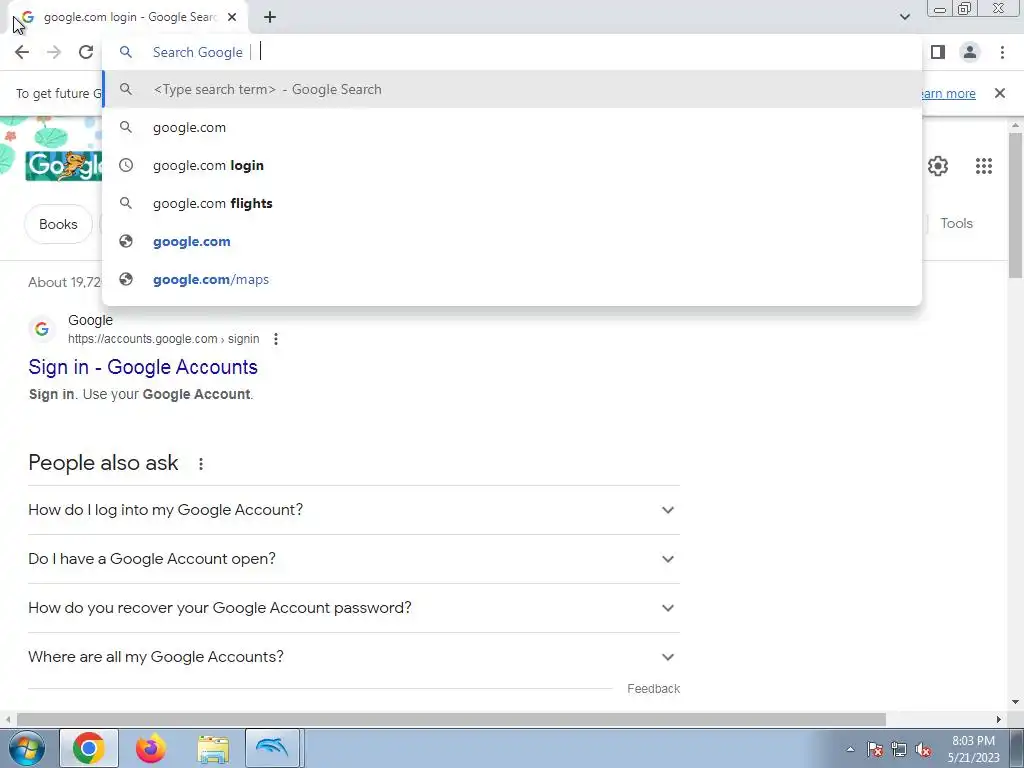
Task: Choose the google.com login history suggestion
Action: (512, 165)
